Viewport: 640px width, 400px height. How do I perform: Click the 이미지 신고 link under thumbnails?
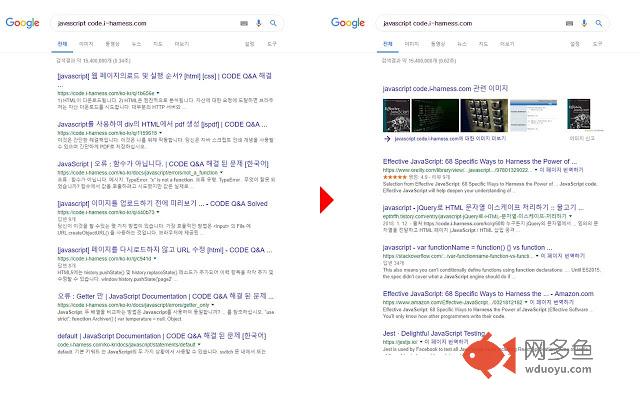tap(582, 139)
